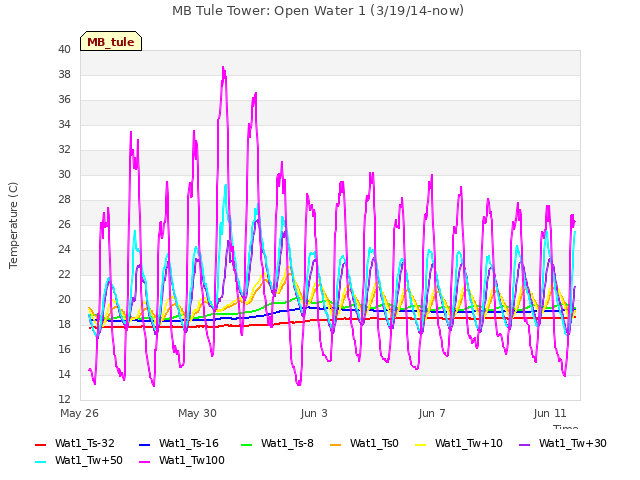Select the Wat1_Tw+10 legend label
Image resolution: width=640 pixels, height=480 pixels.
point(469,443)
